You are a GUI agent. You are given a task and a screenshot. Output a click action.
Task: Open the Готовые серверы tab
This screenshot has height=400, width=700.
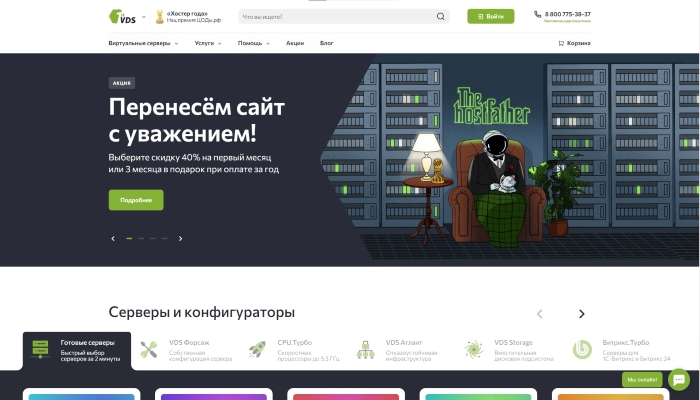click(x=77, y=351)
